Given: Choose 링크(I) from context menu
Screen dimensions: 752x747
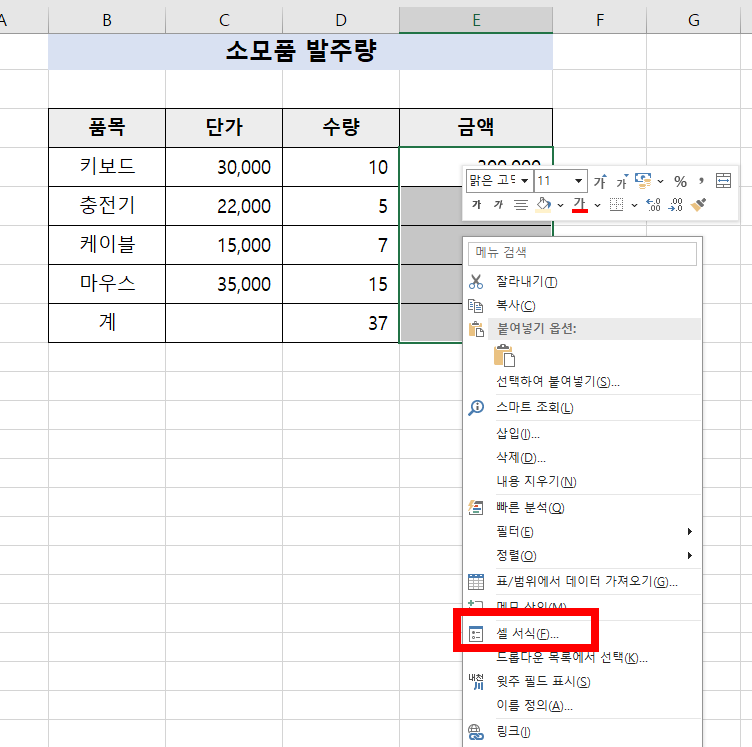Looking at the screenshot, I should 582,732.
